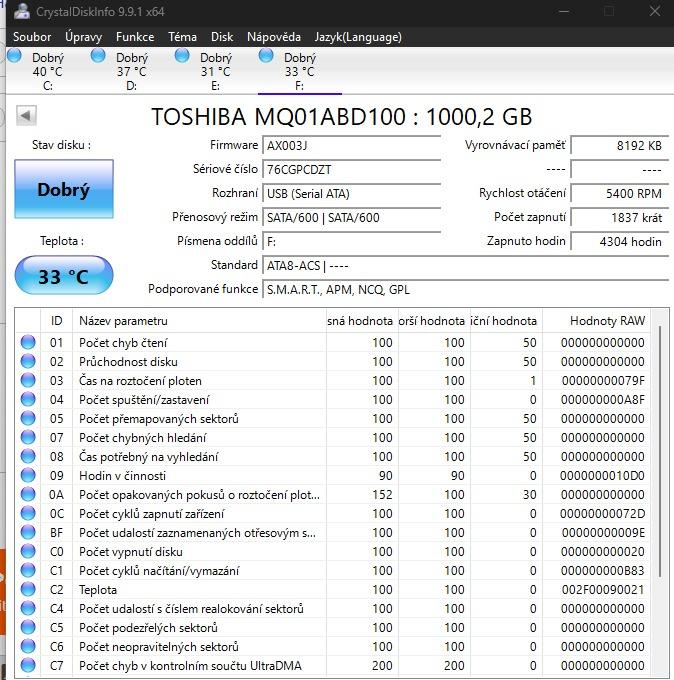
Task: Click the power-on count 1837 krát
Action: (619, 217)
